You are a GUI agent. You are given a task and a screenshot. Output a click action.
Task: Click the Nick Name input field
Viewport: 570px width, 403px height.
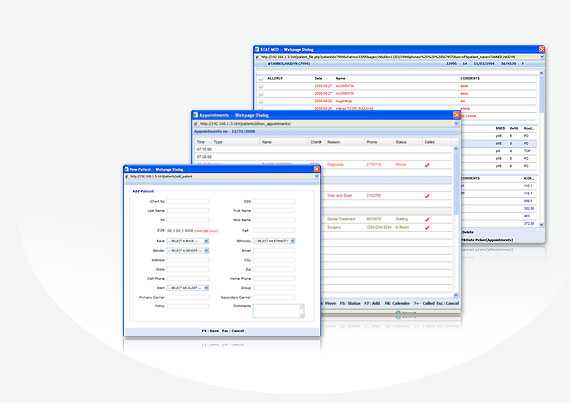click(x=274, y=220)
